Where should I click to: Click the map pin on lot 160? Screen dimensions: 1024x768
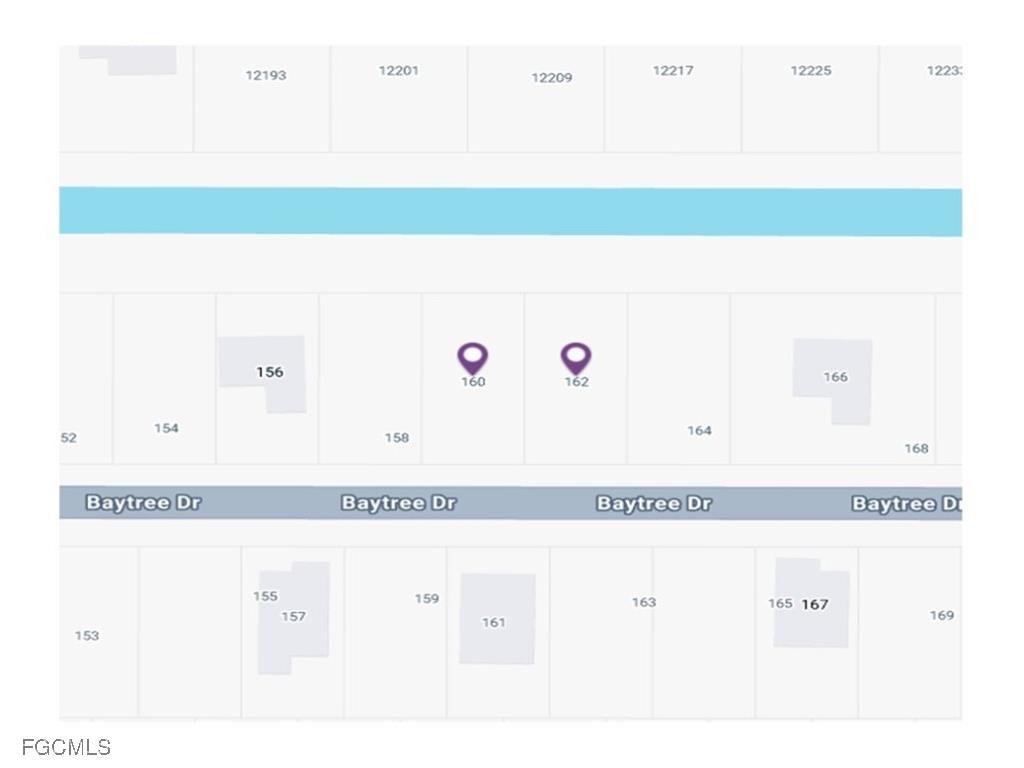[473, 357]
